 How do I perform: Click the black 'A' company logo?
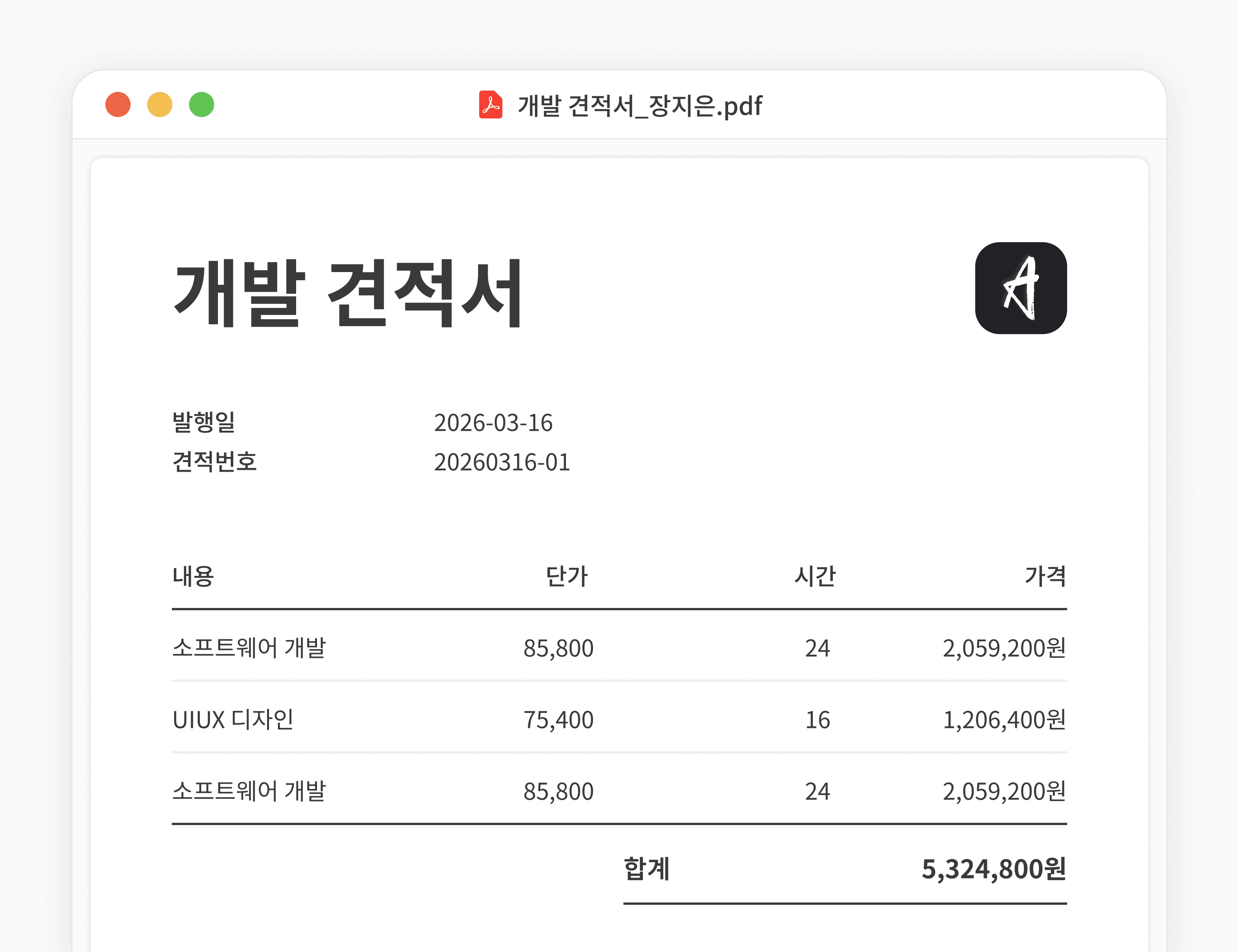click(1020, 288)
